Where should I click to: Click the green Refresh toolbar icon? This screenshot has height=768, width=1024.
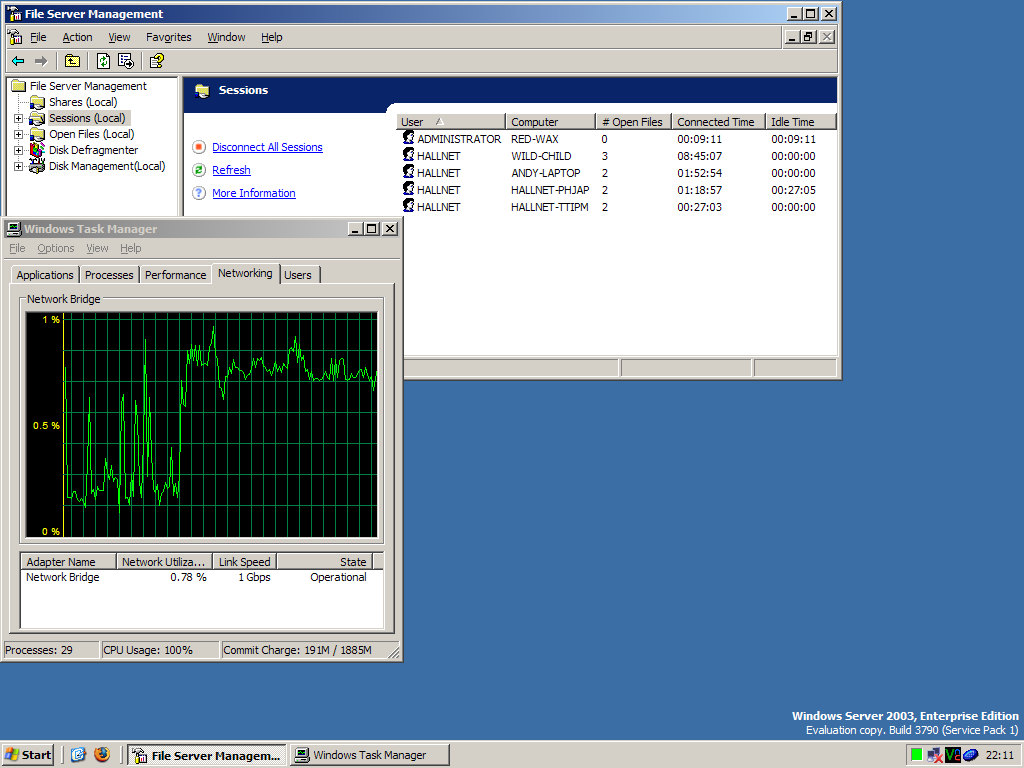point(103,61)
